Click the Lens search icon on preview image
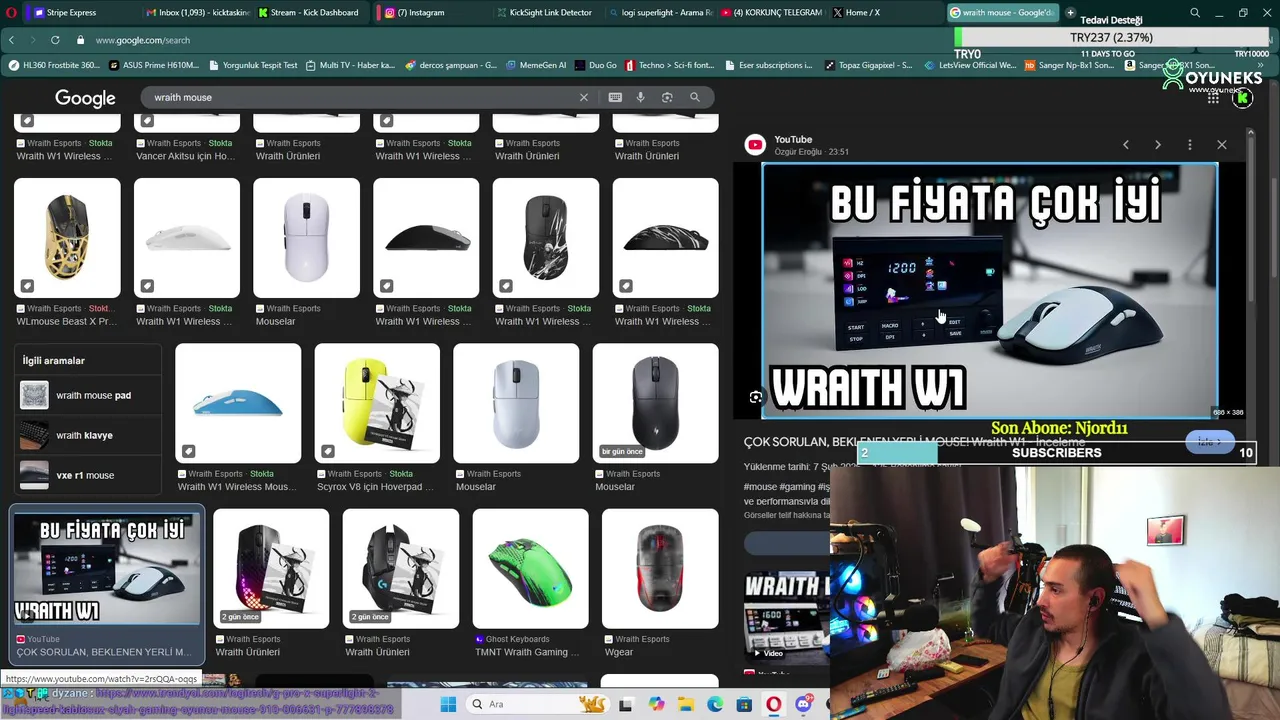 pos(756,397)
